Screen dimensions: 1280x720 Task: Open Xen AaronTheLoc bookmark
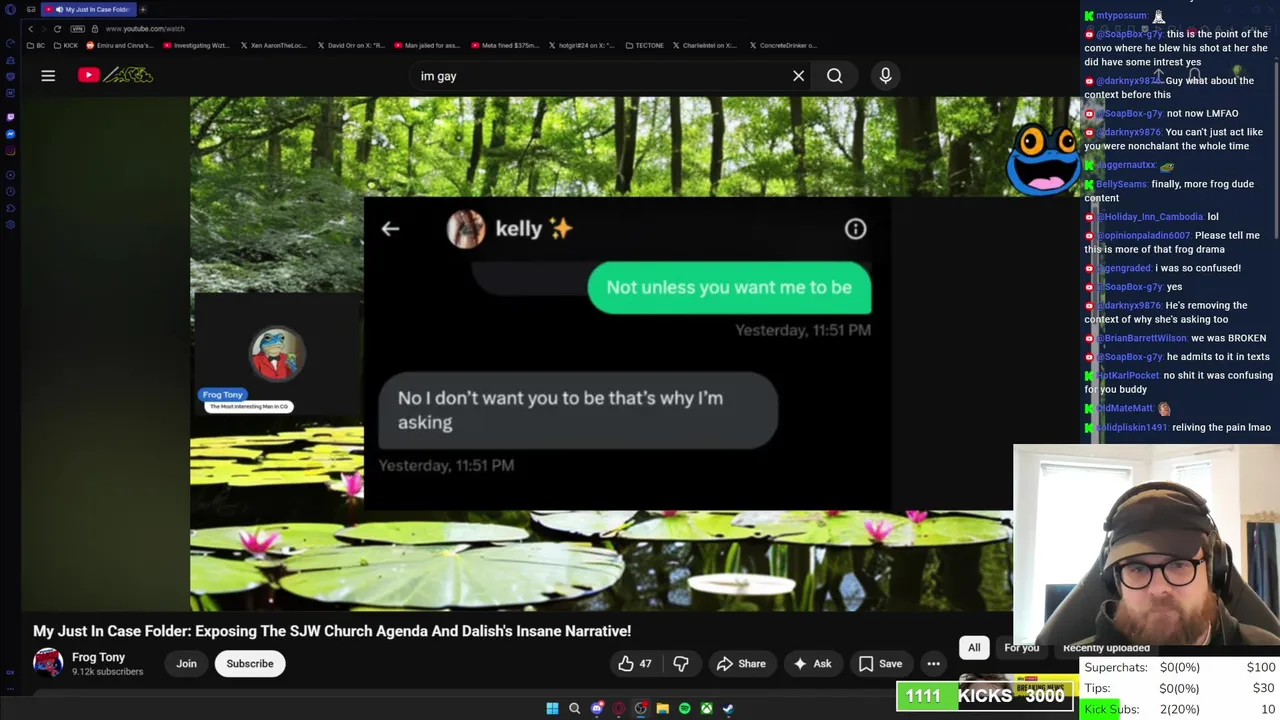273,45
